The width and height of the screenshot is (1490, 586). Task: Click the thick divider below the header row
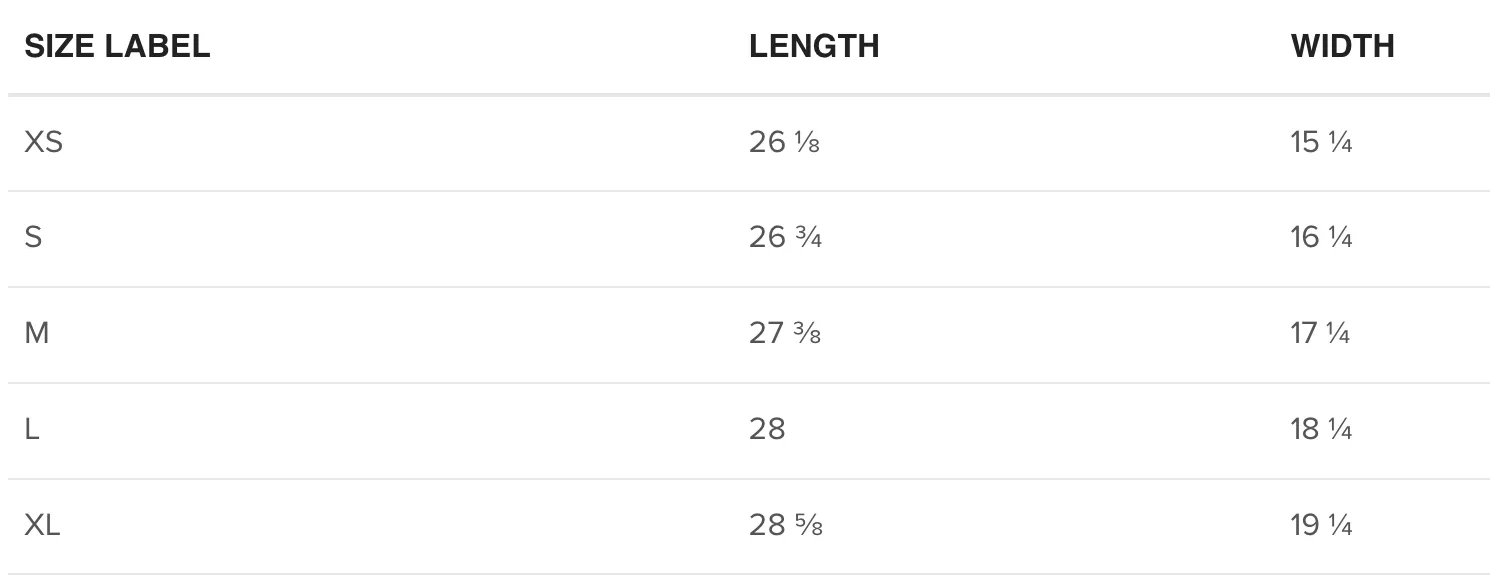tap(745, 95)
